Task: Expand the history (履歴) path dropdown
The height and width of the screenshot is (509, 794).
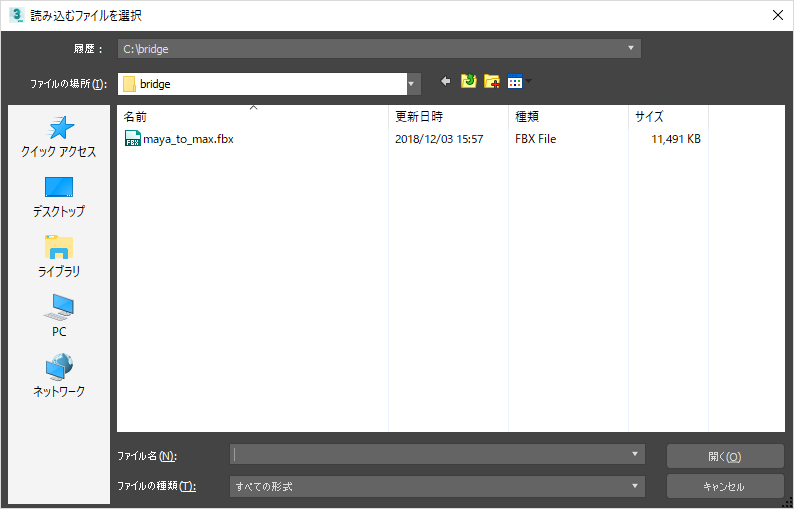Action: (x=631, y=48)
